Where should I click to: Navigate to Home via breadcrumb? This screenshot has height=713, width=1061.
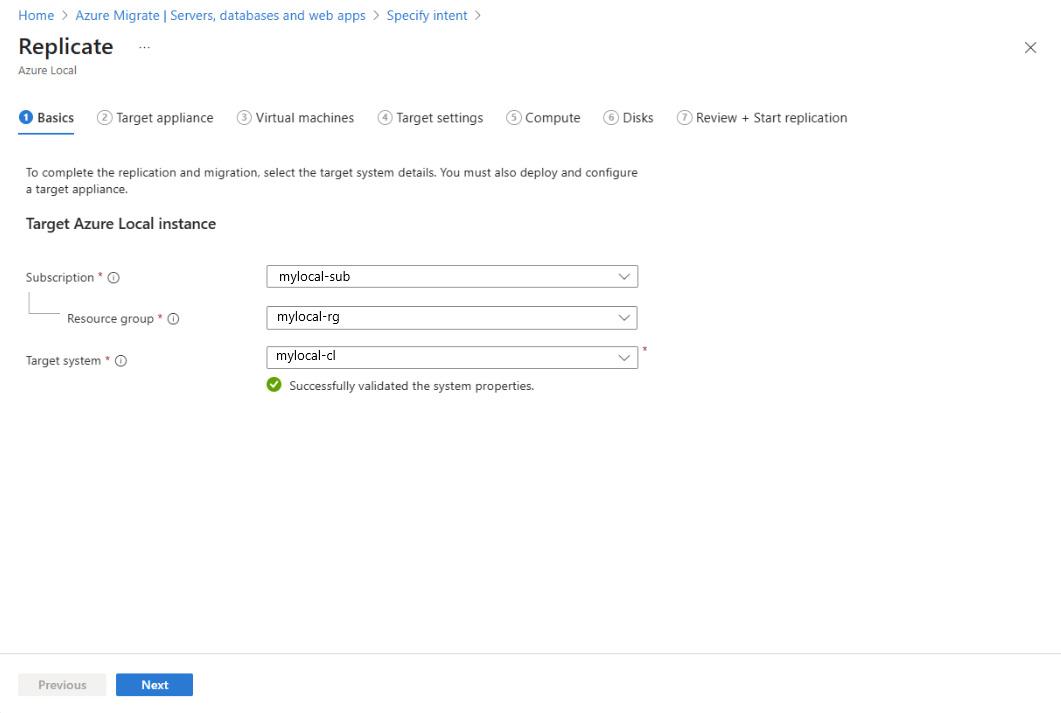[36, 15]
